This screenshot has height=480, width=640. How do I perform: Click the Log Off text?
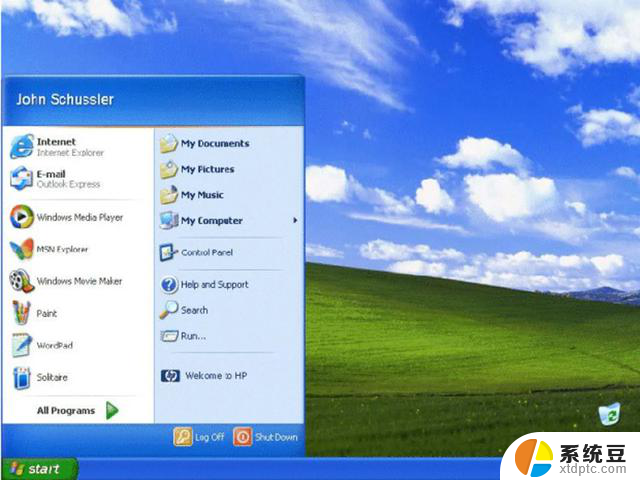[x=209, y=437]
